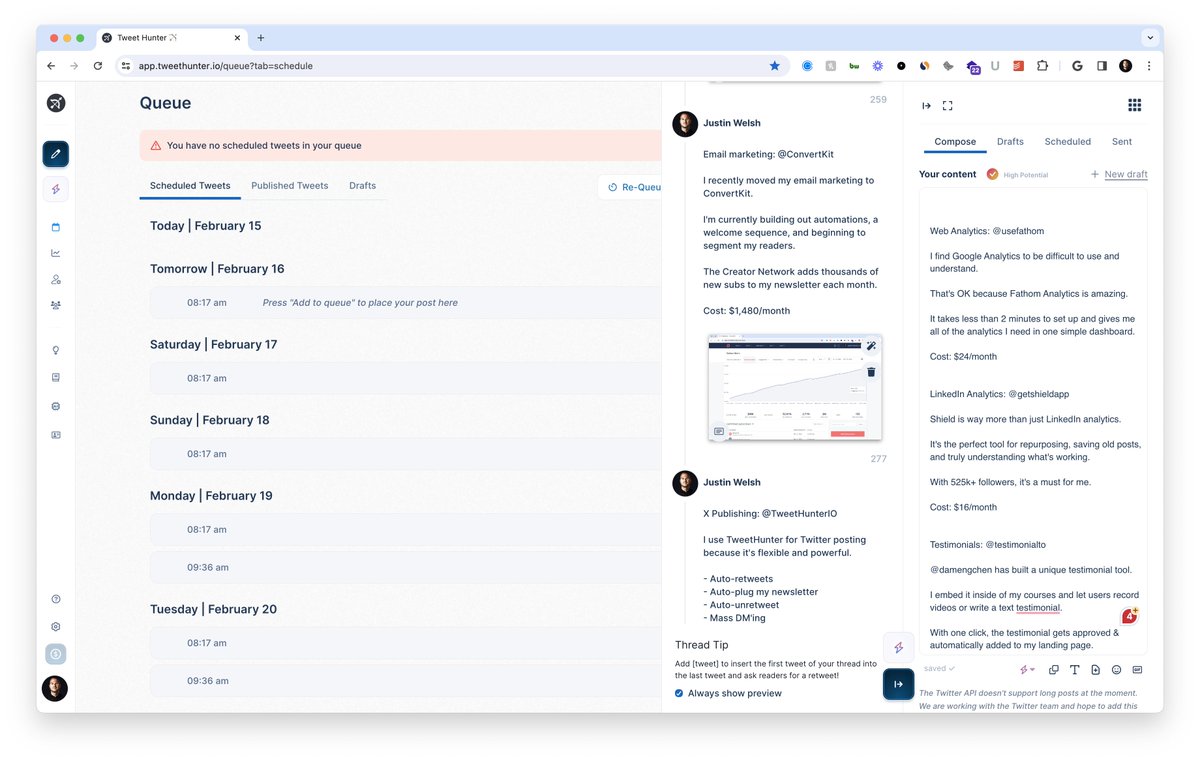Open the help question mark icon
This screenshot has width=1200, height=761.
pos(56,599)
